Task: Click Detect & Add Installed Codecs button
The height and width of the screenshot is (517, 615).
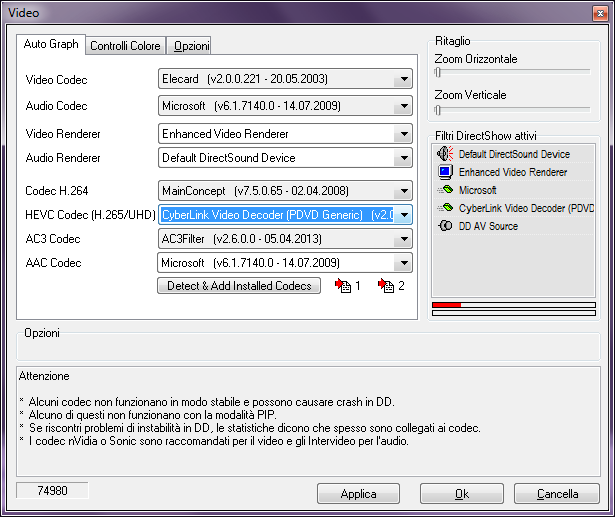Action: tap(239, 286)
